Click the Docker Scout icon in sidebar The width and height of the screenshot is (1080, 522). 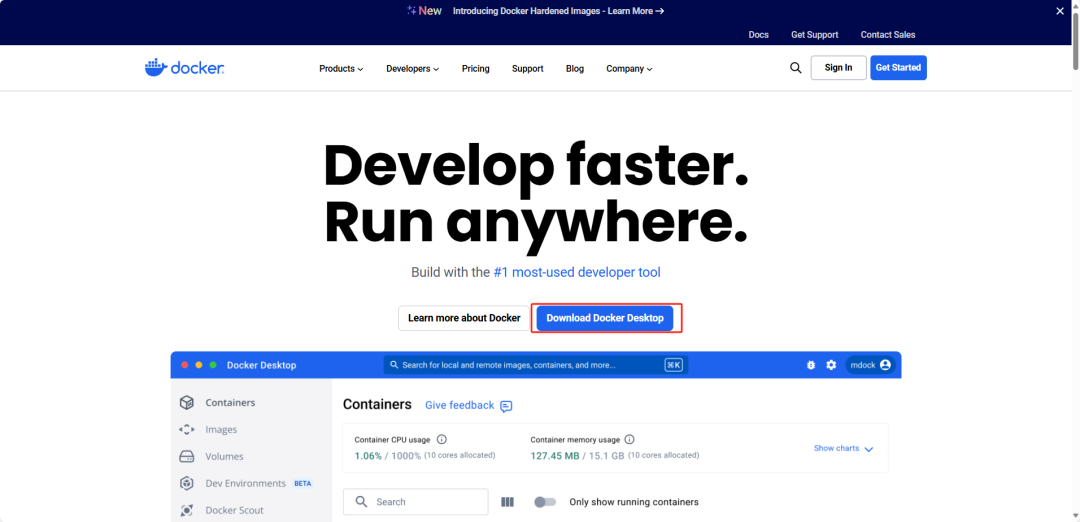point(187,510)
